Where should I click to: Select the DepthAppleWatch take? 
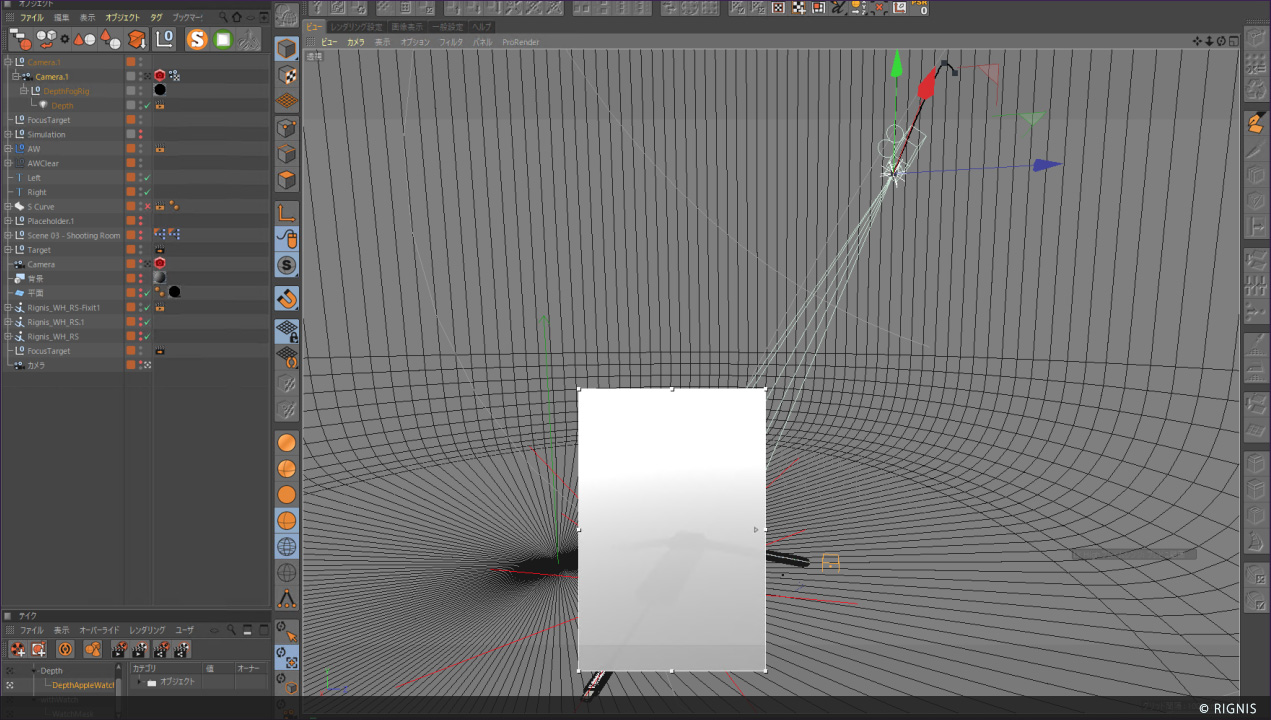click(x=83, y=685)
